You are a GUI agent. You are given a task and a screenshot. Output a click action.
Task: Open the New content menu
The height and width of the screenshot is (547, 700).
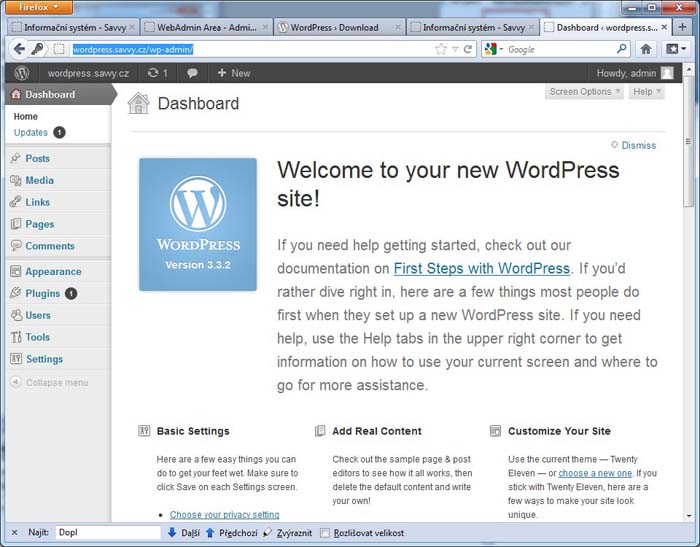click(x=233, y=73)
